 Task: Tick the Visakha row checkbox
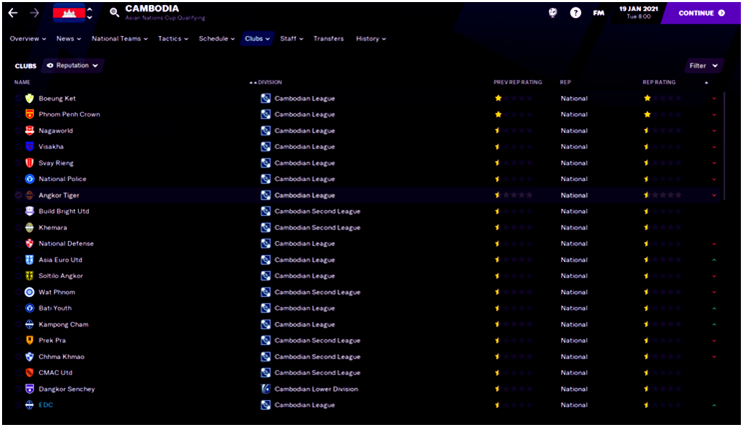pos(19,147)
